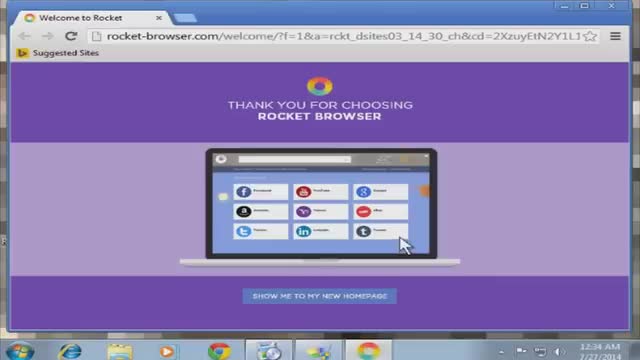Go back with the back arrow
Image resolution: width=640 pixels, height=360 pixels.
click(x=24, y=36)
